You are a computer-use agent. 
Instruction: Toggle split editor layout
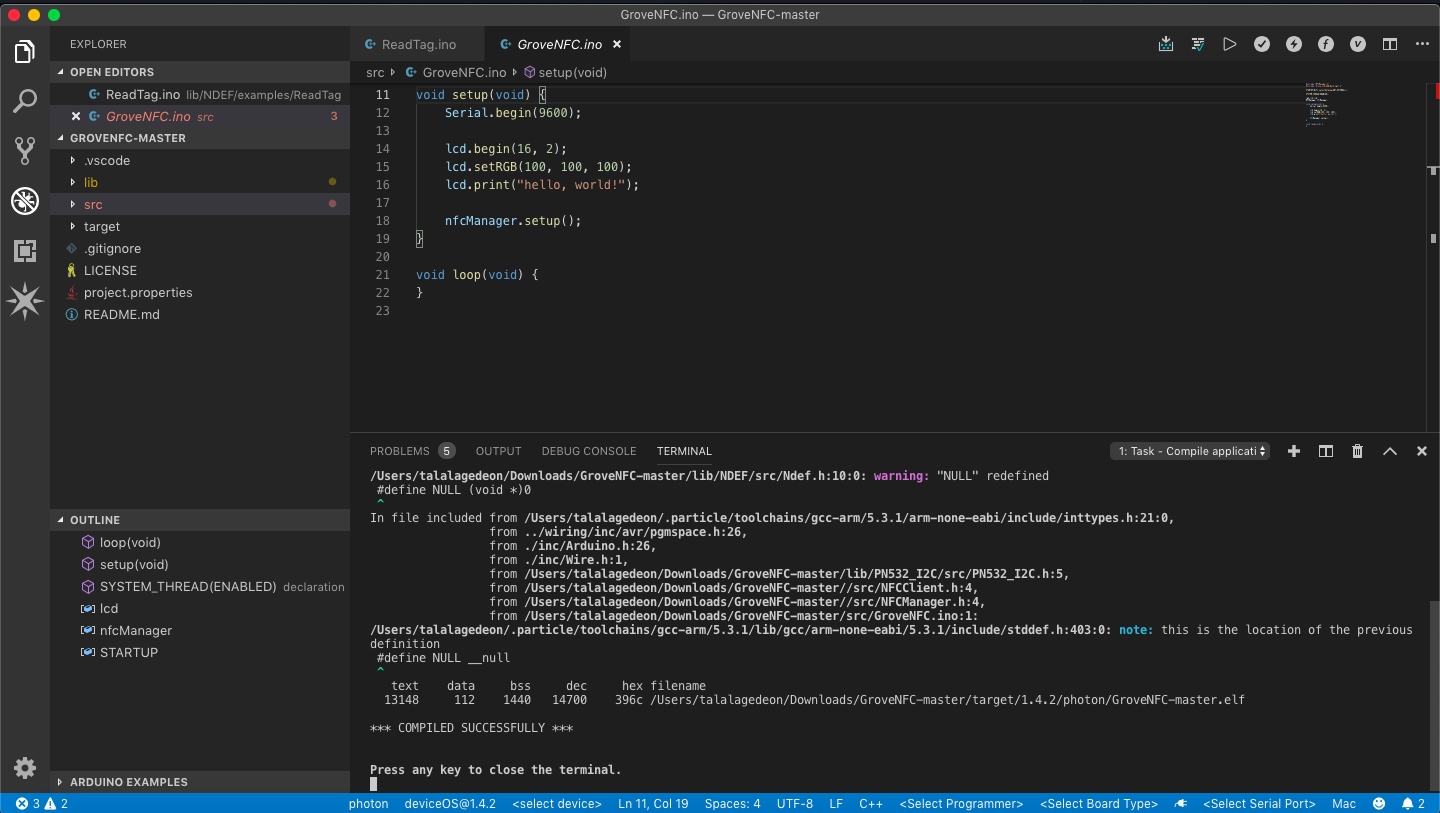[1389, 44]
